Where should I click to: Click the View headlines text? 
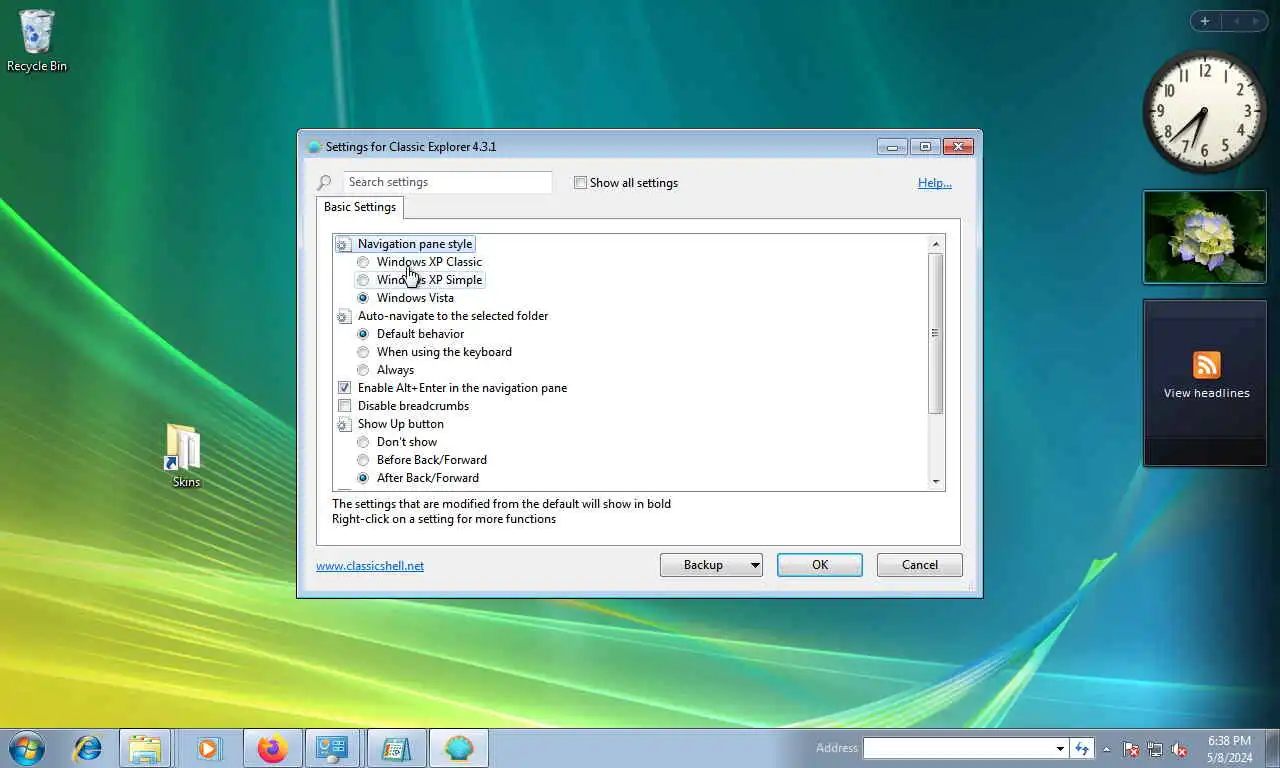pos(1206,393)
